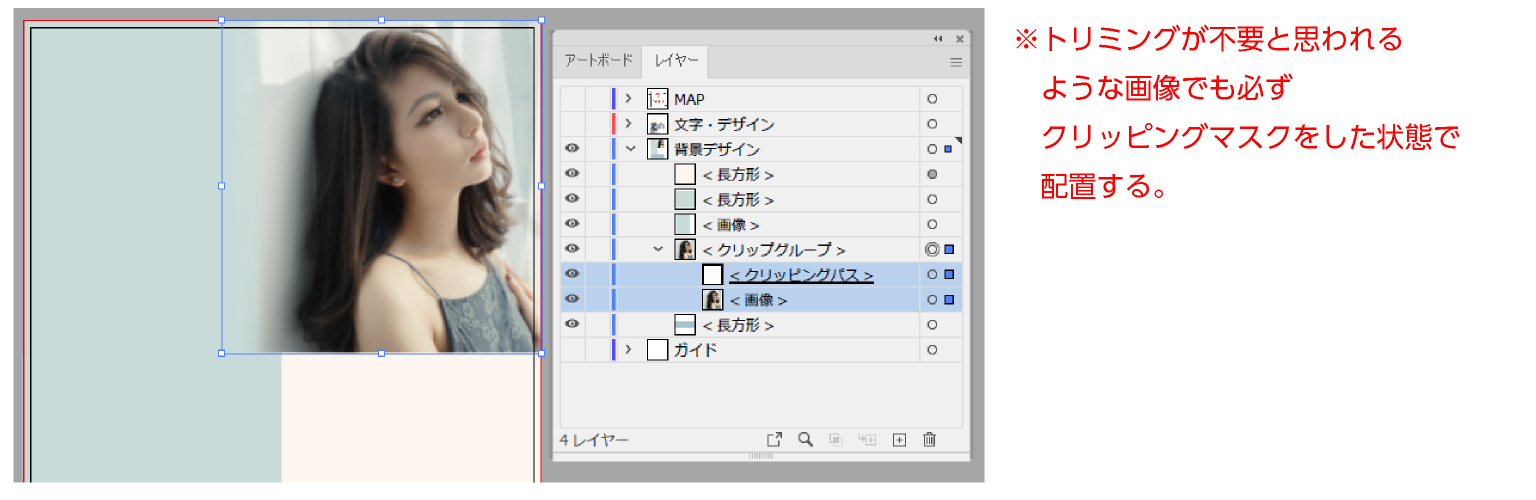This screenshot has width=1536, height=500.
Task: Collapse the クリップグループ chevron
Action: [658, 249]
